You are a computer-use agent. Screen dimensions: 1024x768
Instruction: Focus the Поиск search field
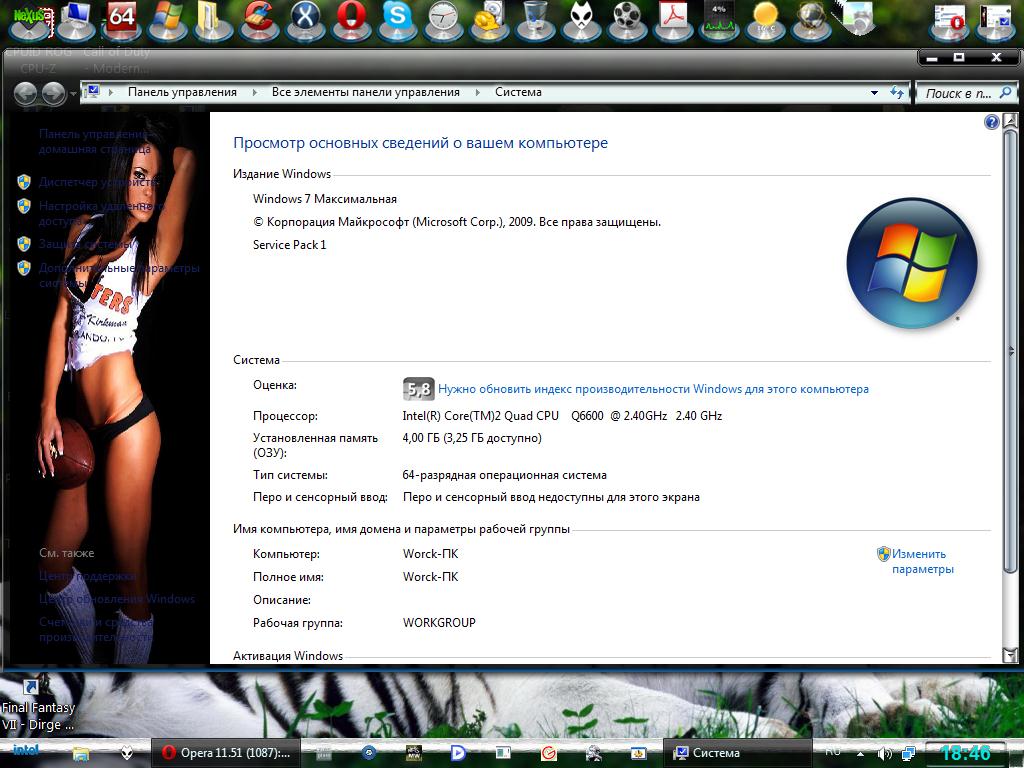point(957,93)
